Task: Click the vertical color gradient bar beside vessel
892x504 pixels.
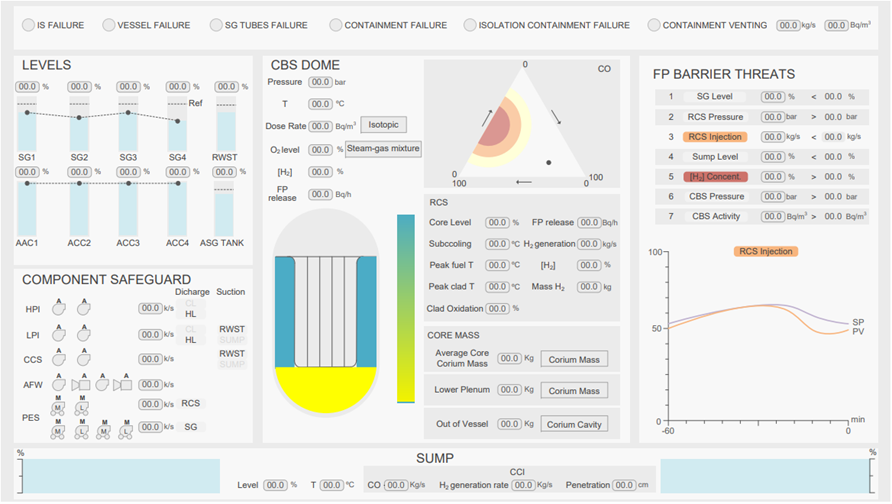Action: [x=405, y=308]
